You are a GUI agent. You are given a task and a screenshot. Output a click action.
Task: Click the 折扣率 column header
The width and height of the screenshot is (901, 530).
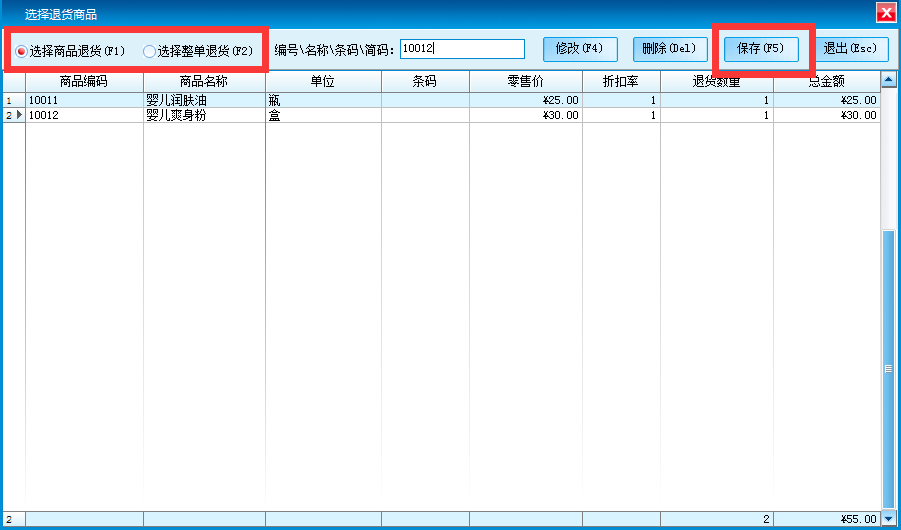[621, 81]
